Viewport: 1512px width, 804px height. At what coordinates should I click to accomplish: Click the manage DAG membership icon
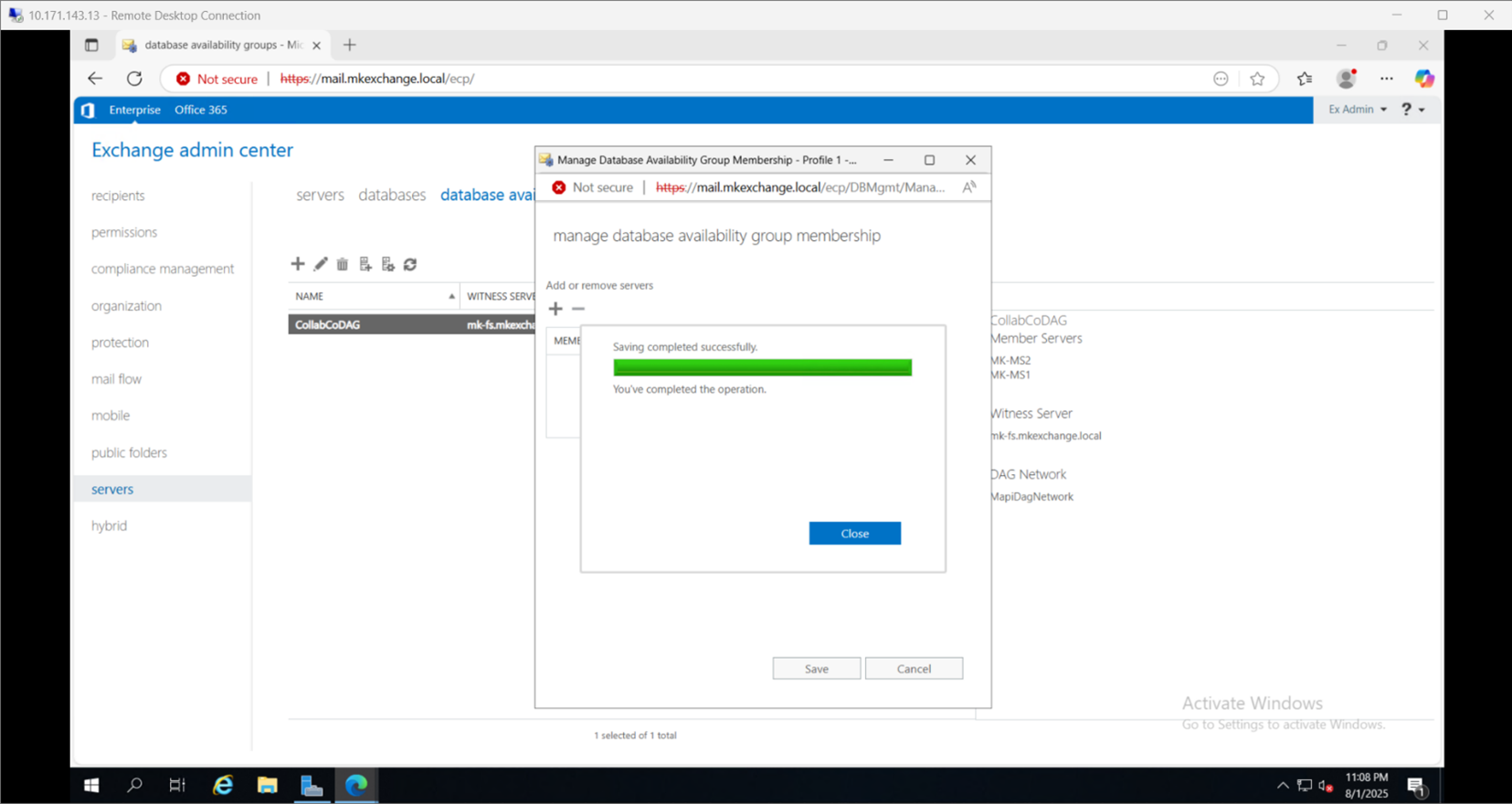point(365,264)
